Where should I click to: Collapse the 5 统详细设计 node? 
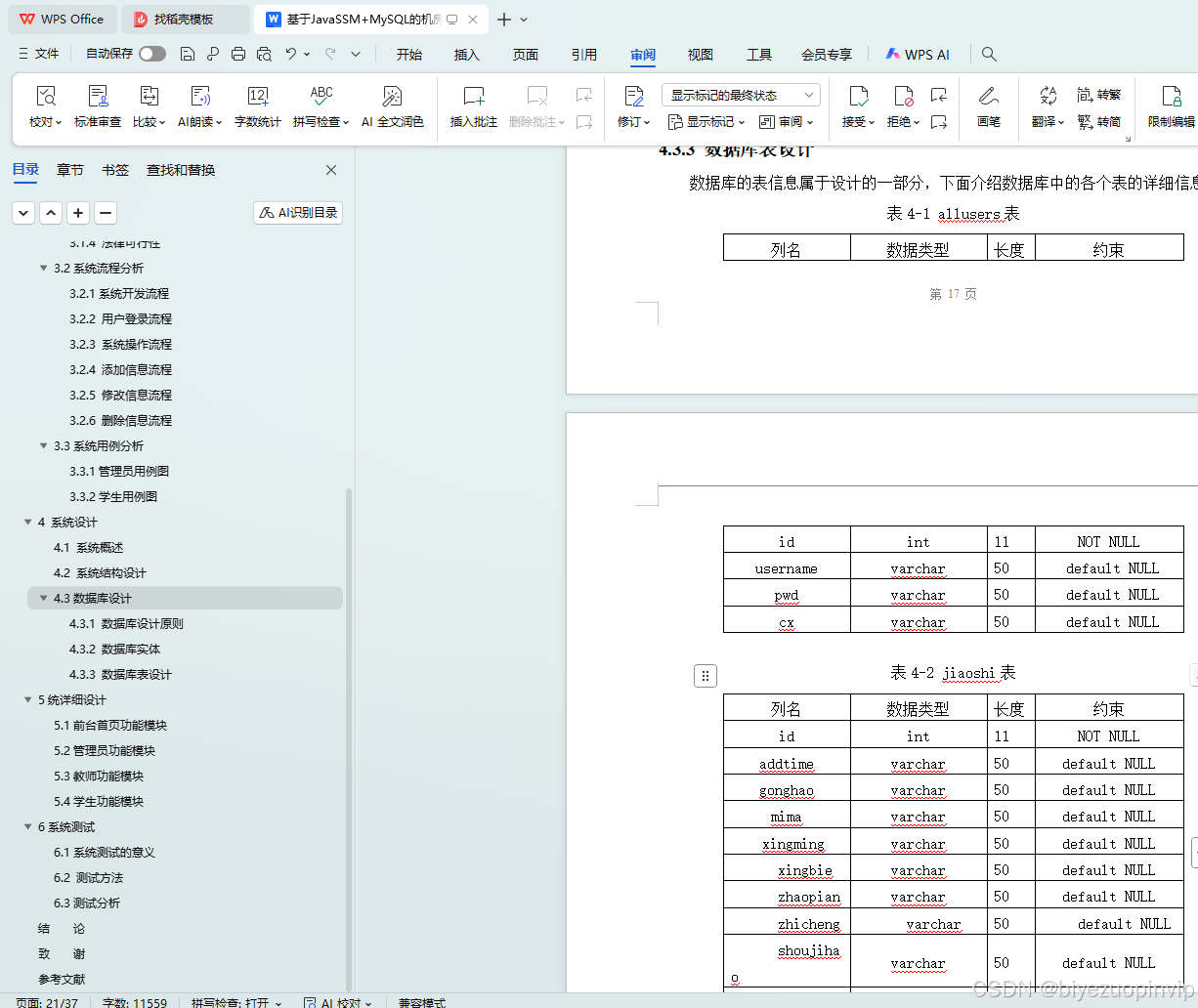tap(27, 699)
